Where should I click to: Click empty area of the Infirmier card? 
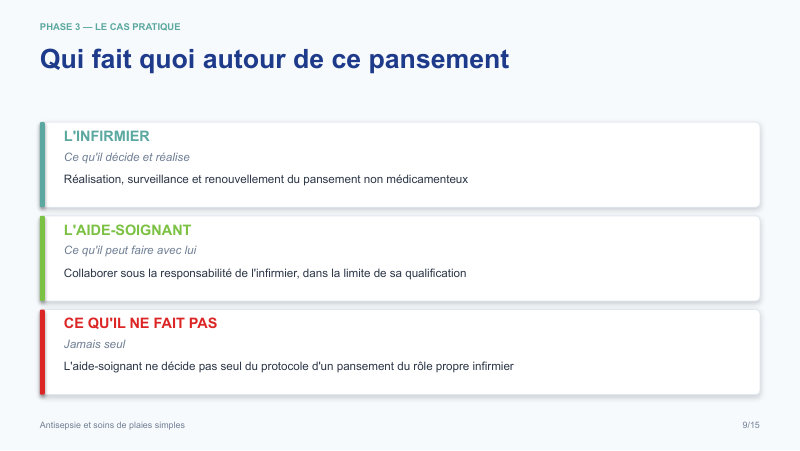click(x=612, y=165)
